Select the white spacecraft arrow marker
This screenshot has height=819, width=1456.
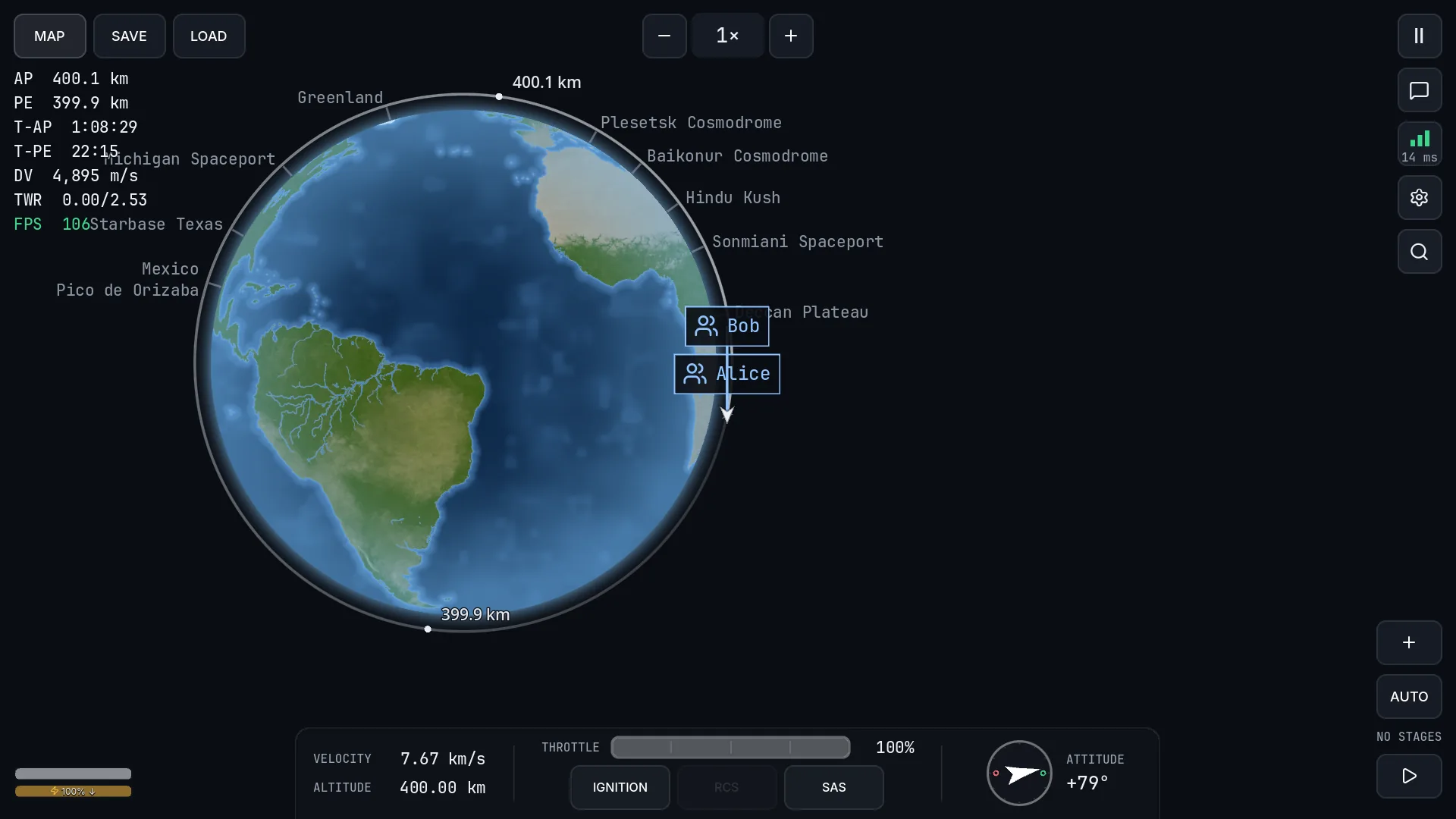727,414
